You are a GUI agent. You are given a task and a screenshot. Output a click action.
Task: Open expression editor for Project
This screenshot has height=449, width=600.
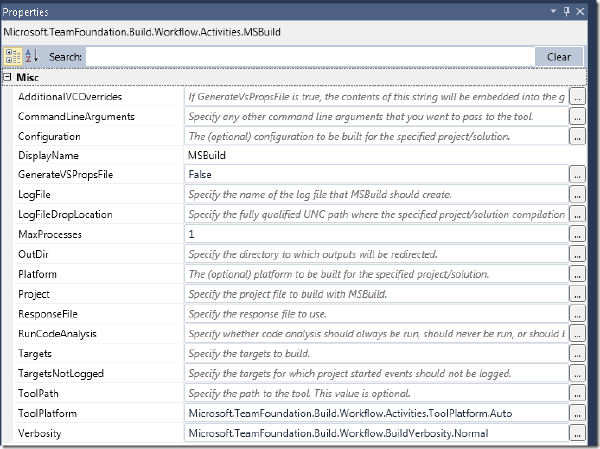tap(577, 294)
